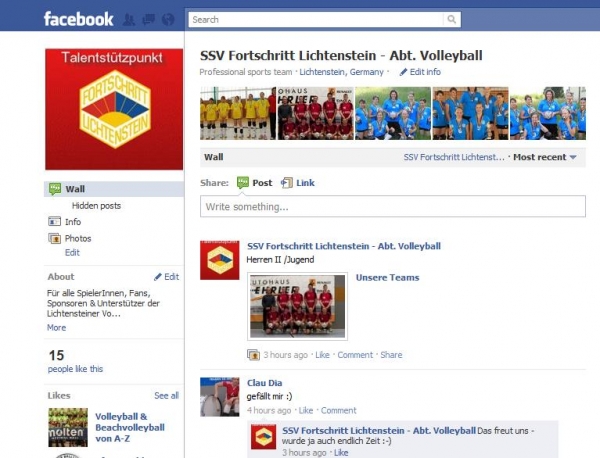Viewport: 600px width, 458px height.
Task: Click the Post share icon
Action: pyautogui.click(x=243, y=183)
